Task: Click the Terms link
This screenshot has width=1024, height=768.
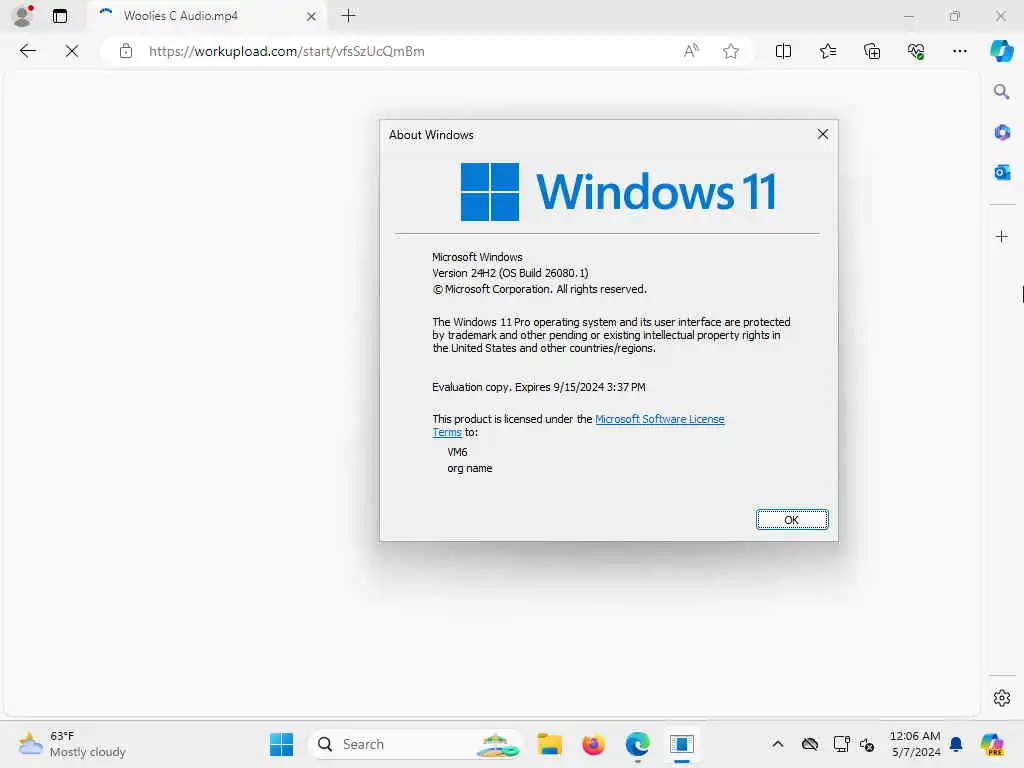Action: click(x=447, y=432)
